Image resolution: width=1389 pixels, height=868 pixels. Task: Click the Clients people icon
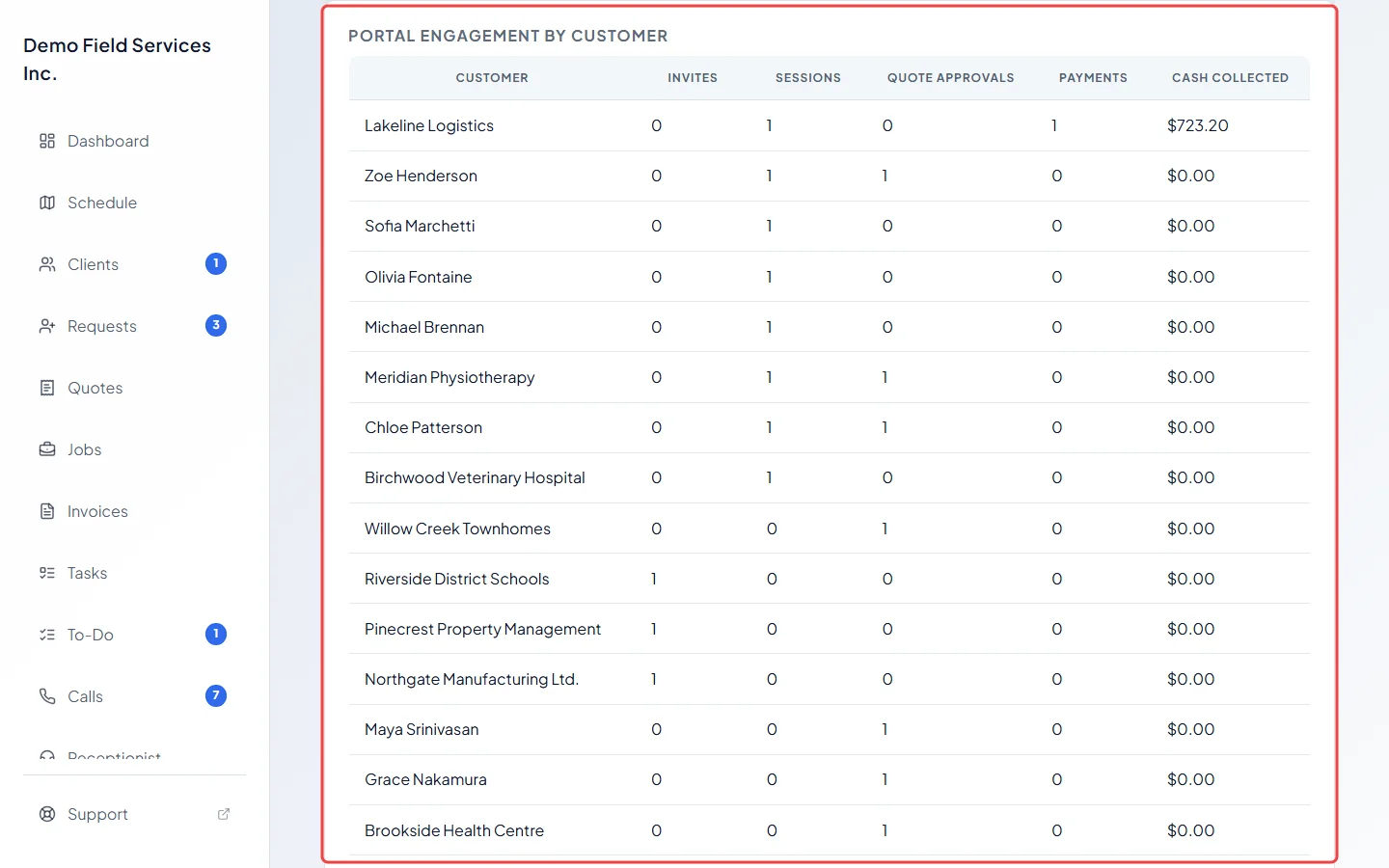coord(47,264)
